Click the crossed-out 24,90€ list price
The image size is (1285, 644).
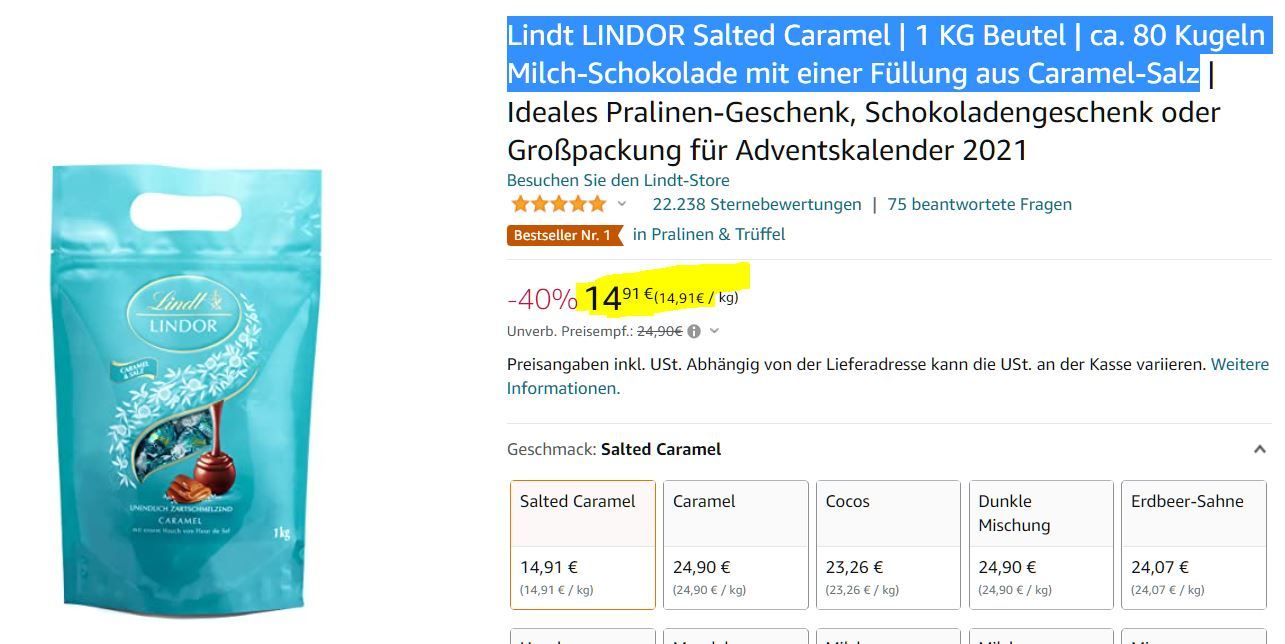click(x=660, y=331)
